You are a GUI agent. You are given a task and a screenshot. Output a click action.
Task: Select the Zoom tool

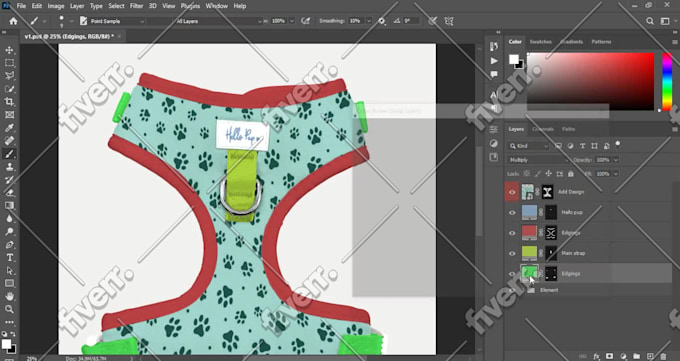point(9,309)
